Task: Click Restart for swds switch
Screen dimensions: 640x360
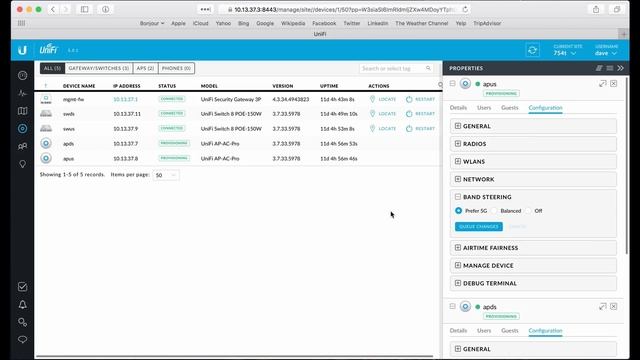Action: coord(420,114)
